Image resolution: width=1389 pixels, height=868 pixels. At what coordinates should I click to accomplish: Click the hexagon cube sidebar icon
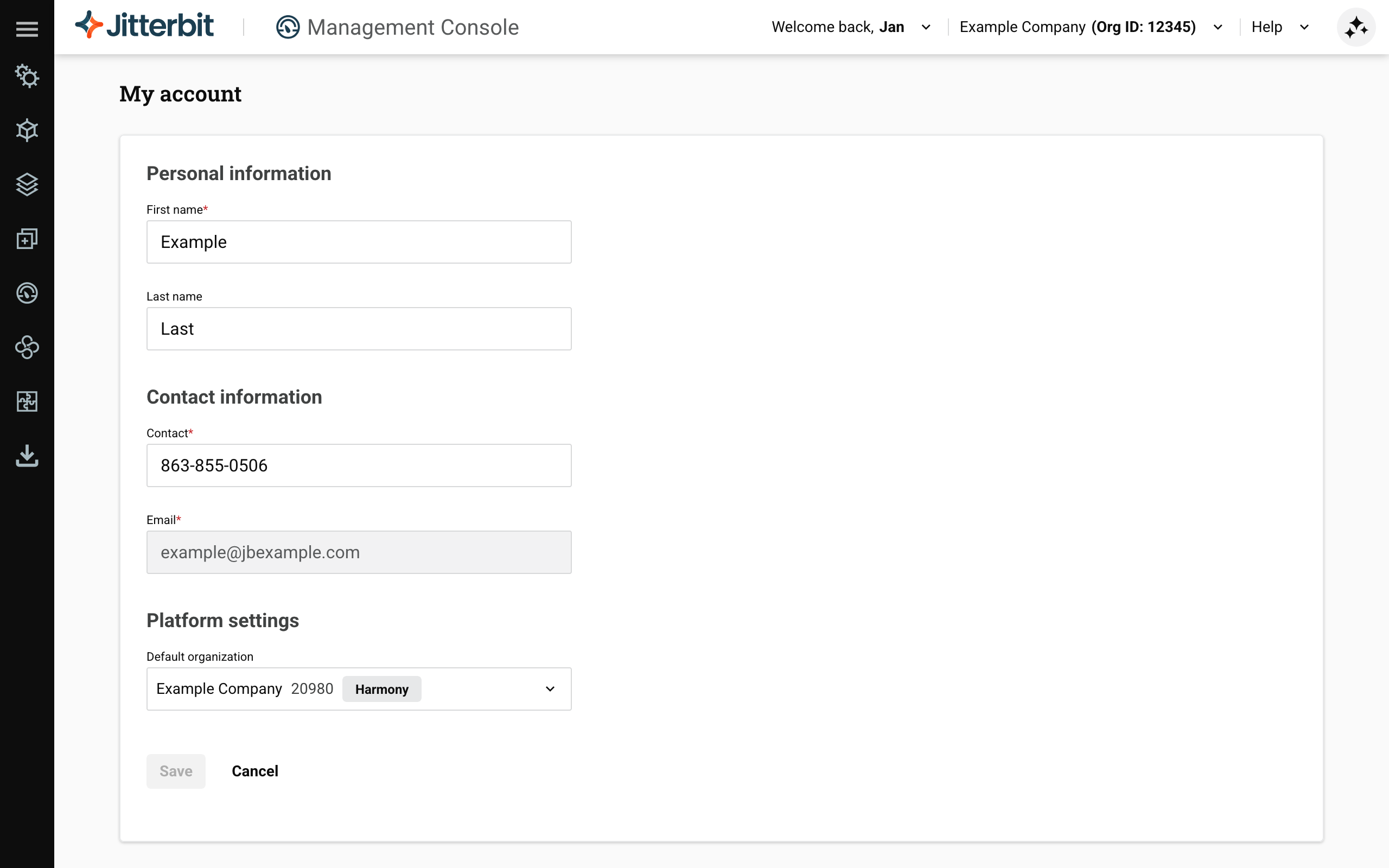point(27,130)
